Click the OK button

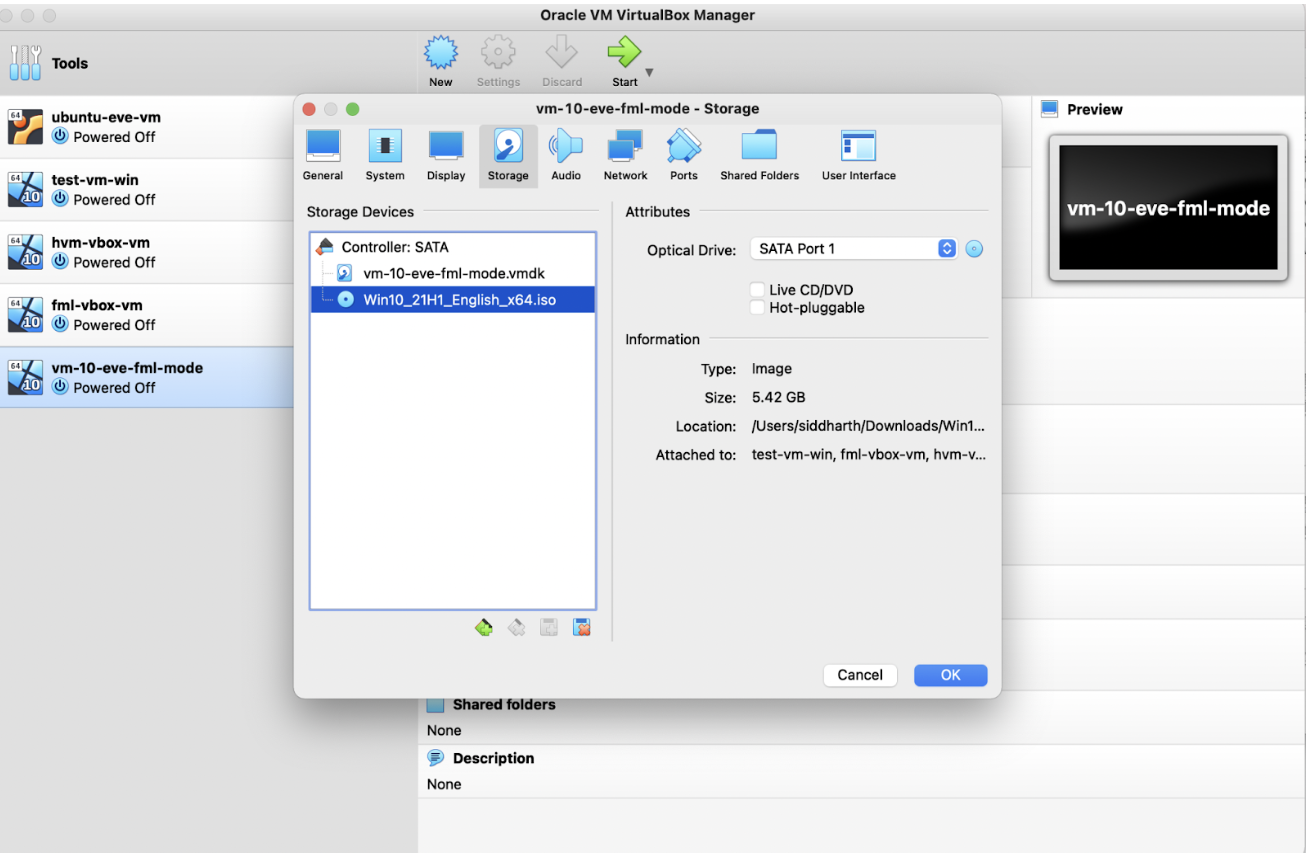coord(950,675)
